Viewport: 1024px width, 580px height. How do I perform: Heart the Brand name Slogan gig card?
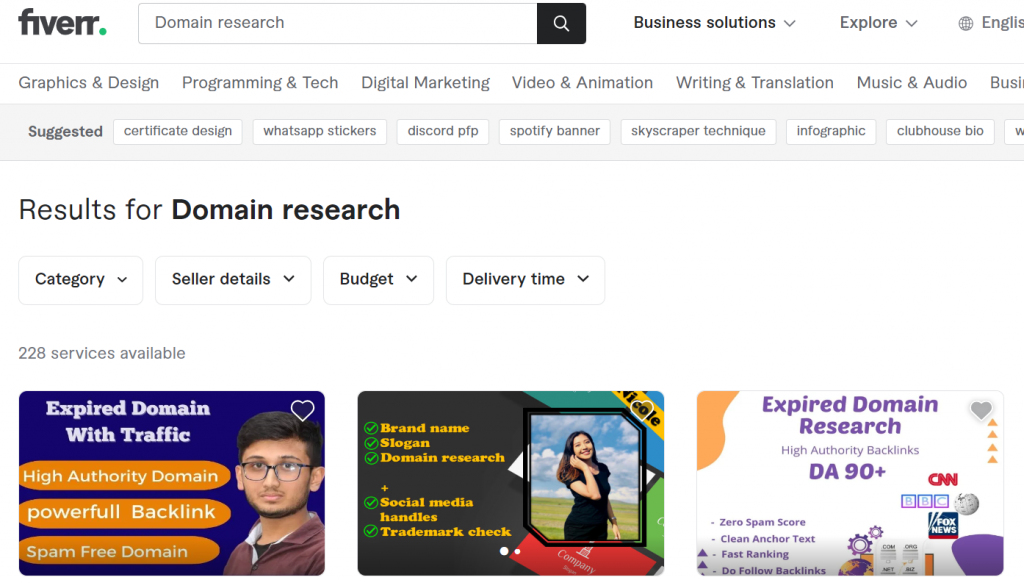pos(644,410)
